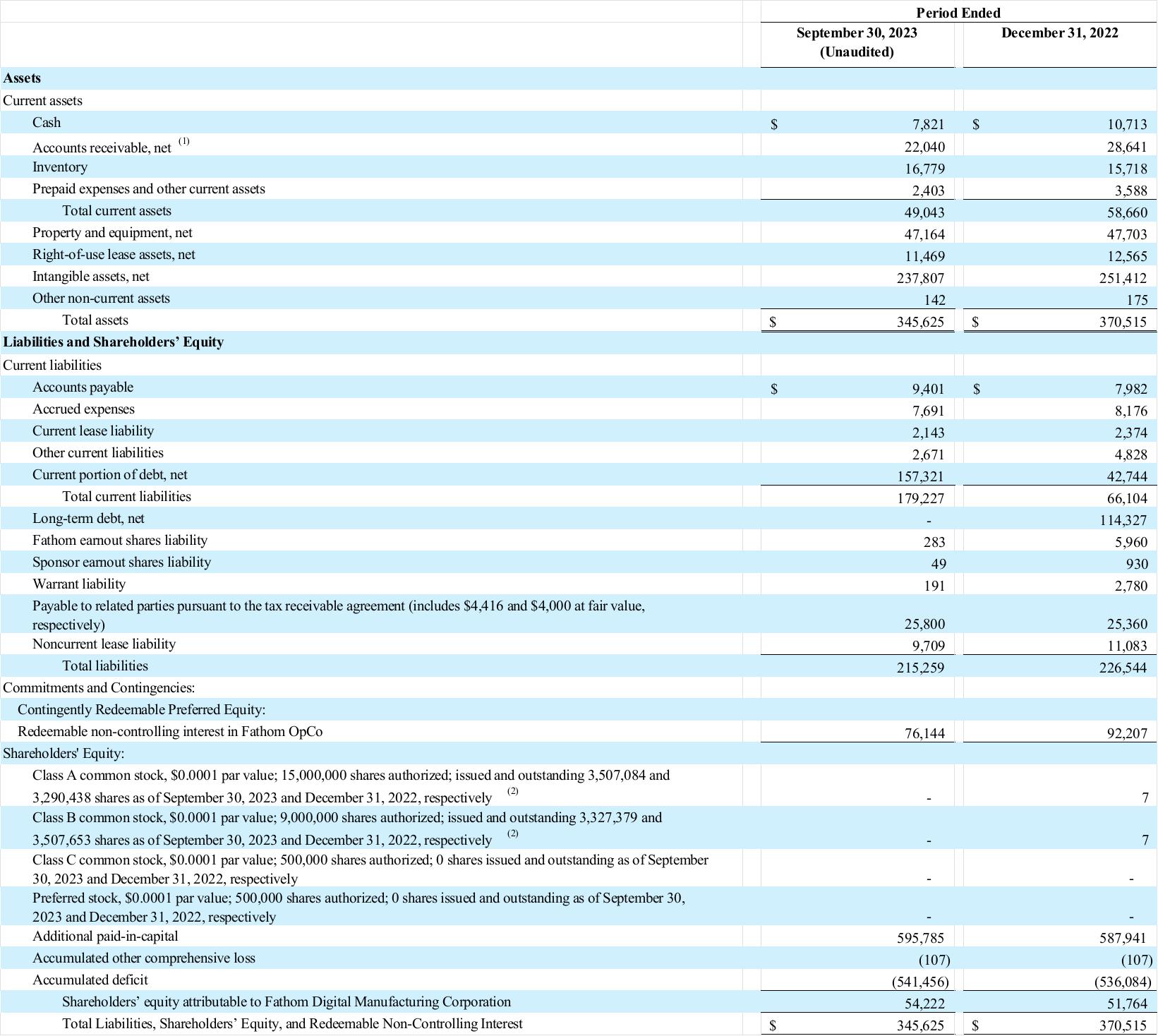Image resolution: width=1158 pixels, height=1036 pixels.
Task: Click Redeemable non-controlling interest value 76,144
Action: [x=924, y=734]
